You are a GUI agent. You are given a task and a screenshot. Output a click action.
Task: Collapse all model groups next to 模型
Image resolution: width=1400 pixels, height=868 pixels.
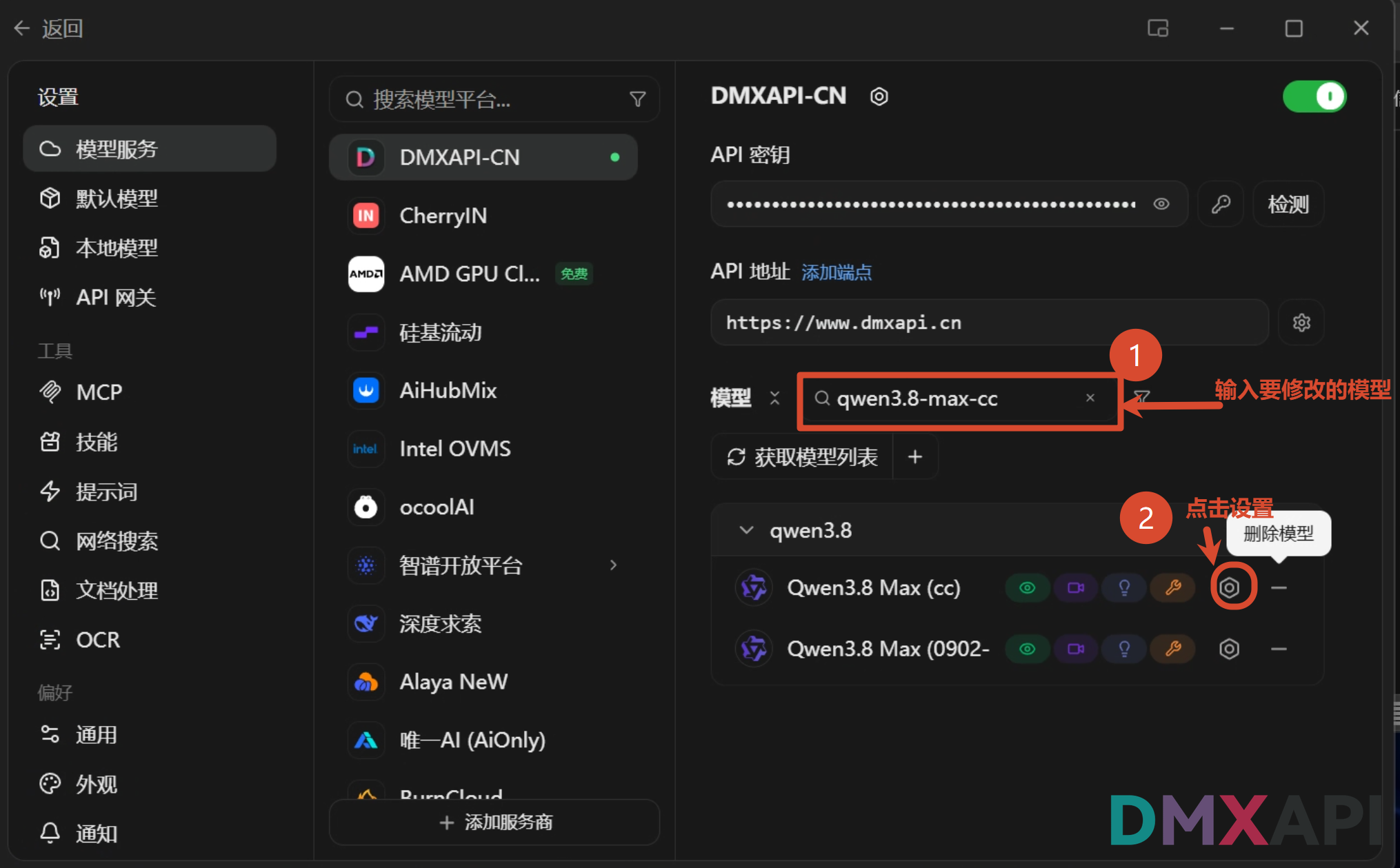pyautogui.click(x=774, y=398)
